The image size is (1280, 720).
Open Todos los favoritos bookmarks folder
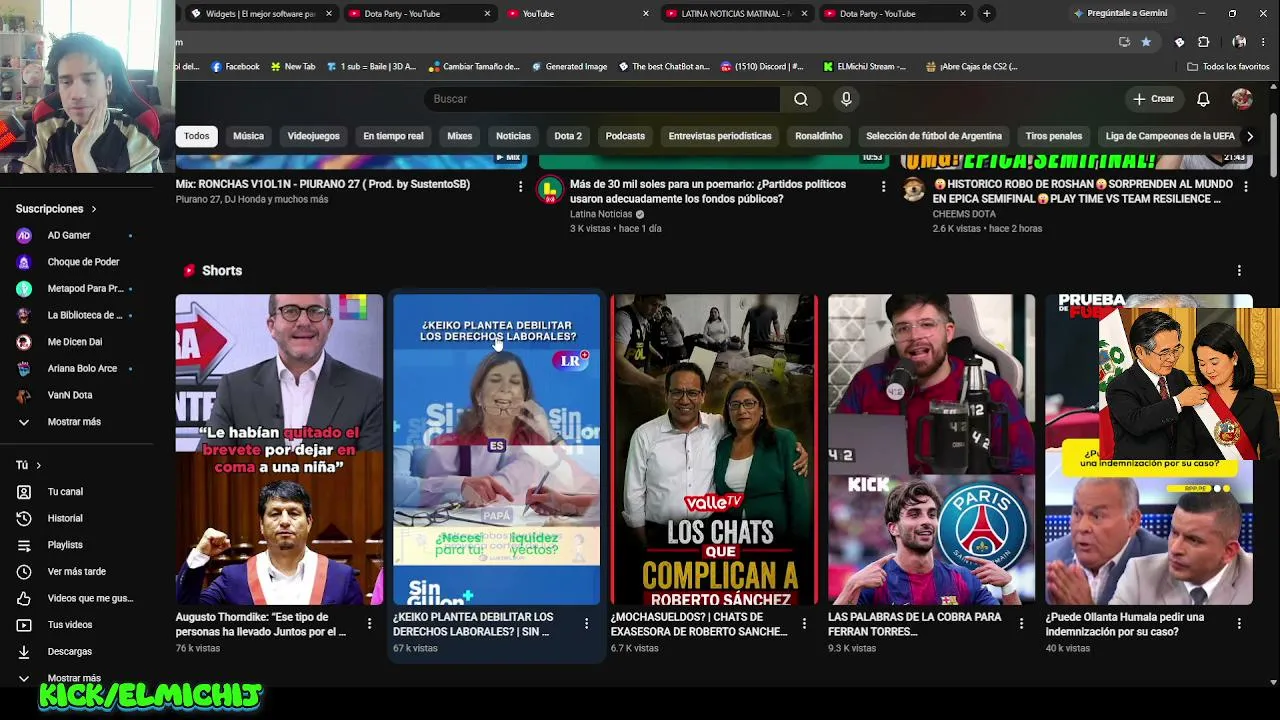point(1228,67)
